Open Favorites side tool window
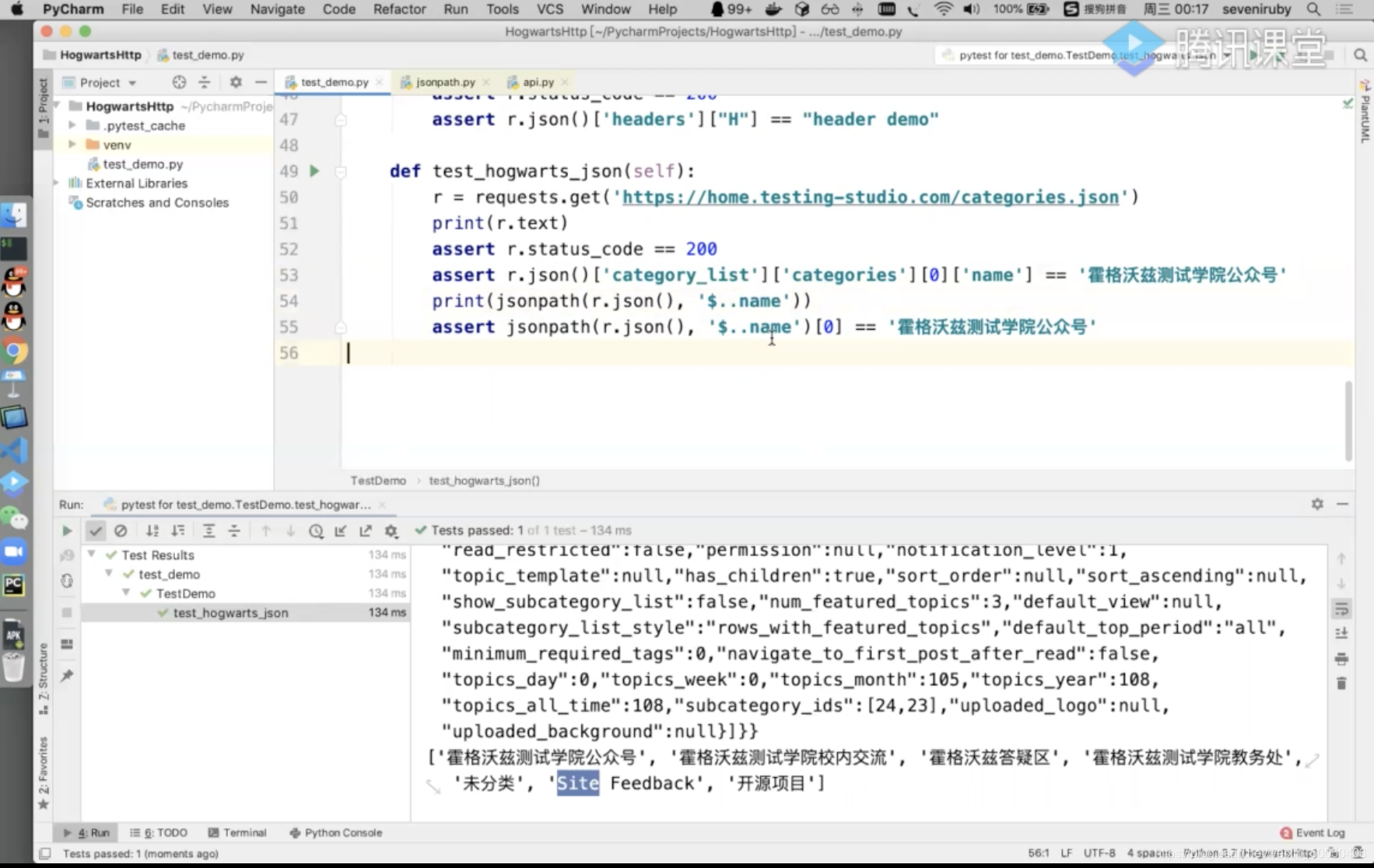This screenshot has width=1374, height=868. [x=44, y=772]
